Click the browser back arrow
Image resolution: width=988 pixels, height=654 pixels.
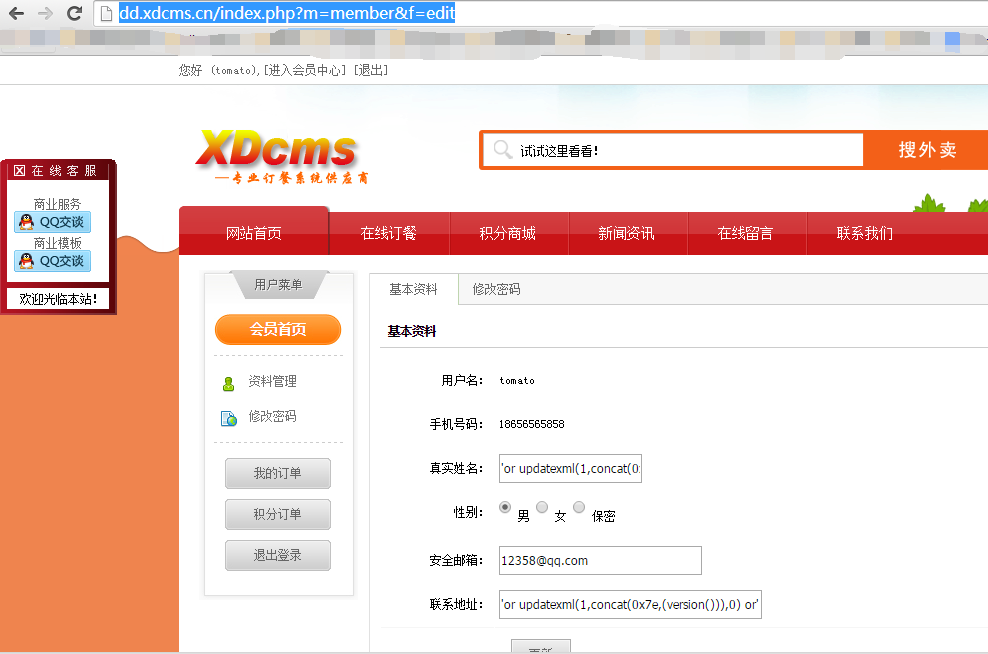pos(16,13)
